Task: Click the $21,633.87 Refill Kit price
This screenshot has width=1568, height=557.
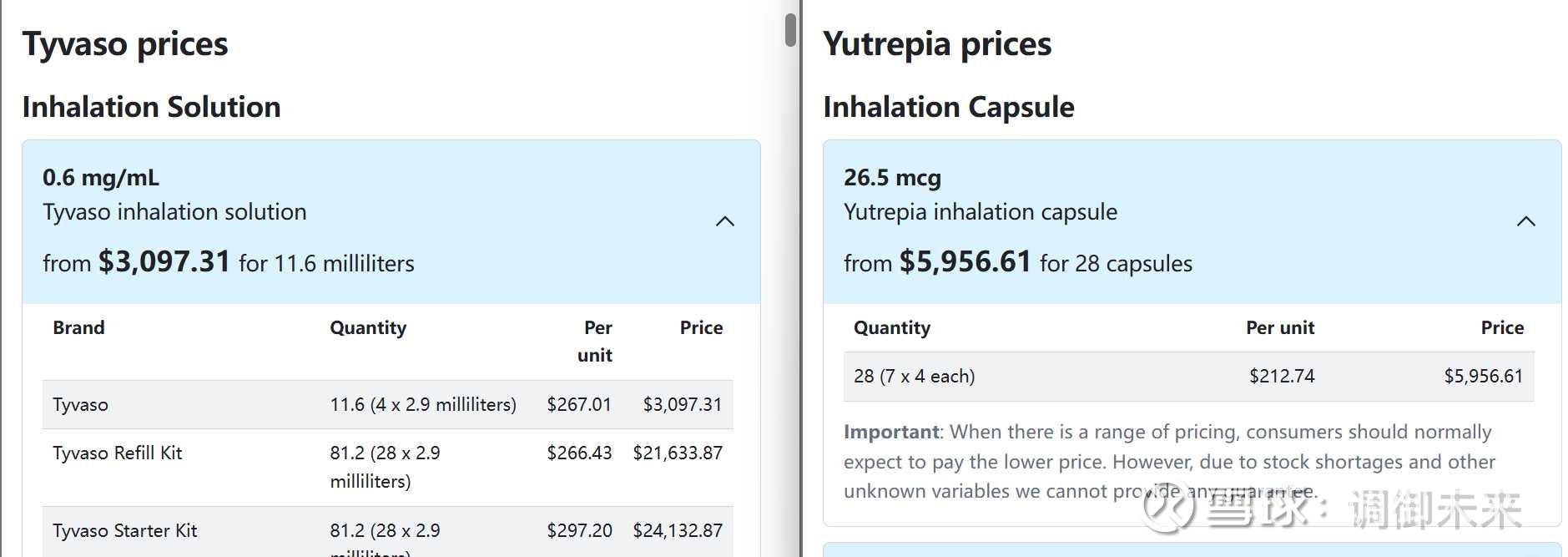Action: click(x=678, y=453)
